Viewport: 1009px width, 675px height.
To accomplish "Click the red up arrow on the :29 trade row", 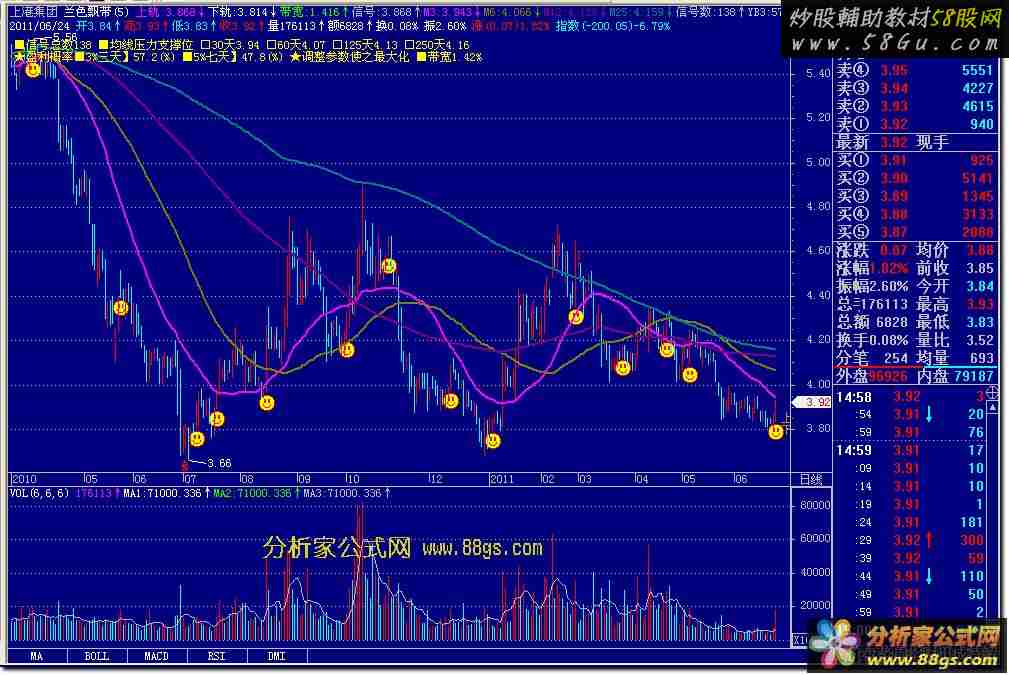I will click(x=929, y=540).
